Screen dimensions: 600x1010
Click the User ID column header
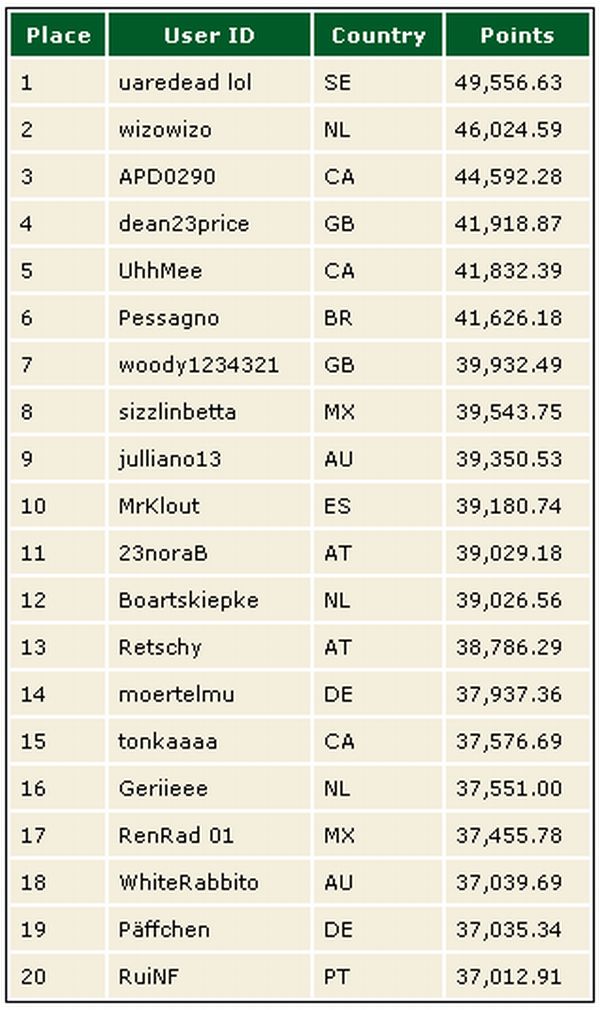click(209, 35)
